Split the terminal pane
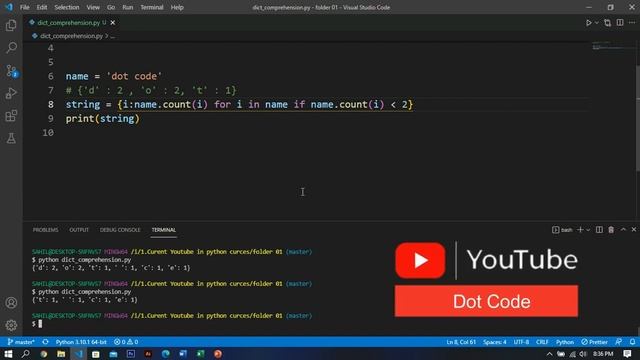The width and height of the screenshot is (640, 360). tap(599, 230)
